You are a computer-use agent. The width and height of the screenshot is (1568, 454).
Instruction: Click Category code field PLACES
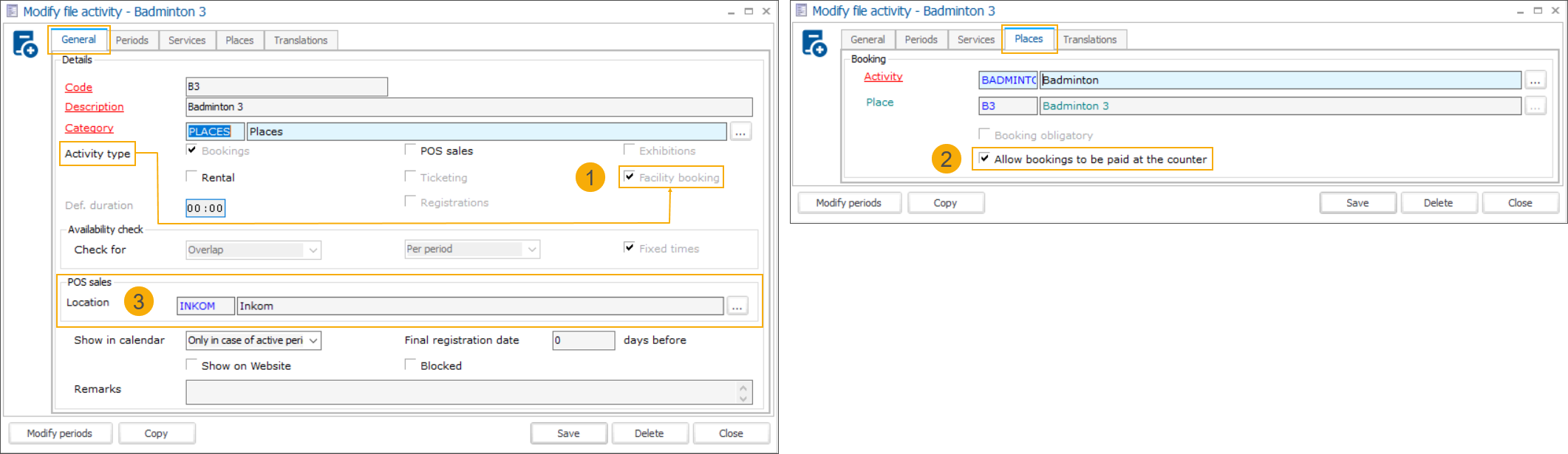[215, 131]
